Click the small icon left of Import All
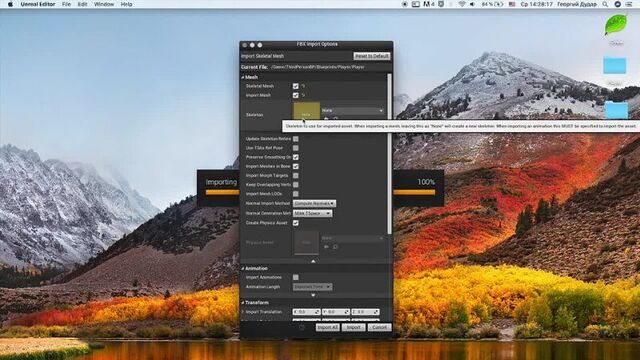 302,327
